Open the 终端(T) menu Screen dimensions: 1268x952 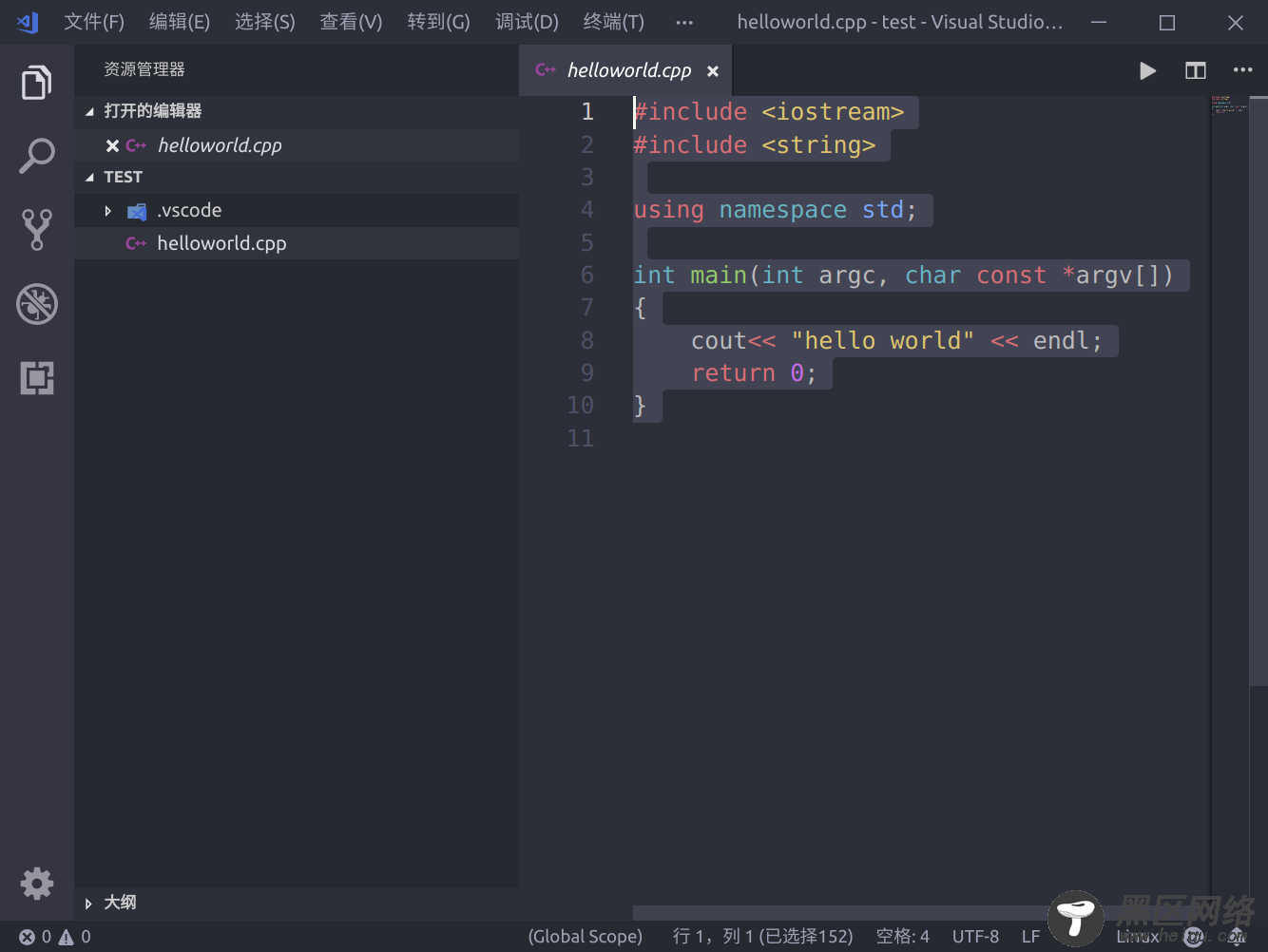(613, 22)
